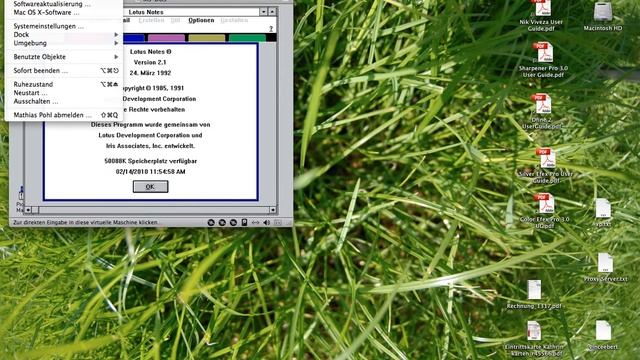Click the first disc icon in VM status bar
Viewport: 640px width, 360px height.
211,222
